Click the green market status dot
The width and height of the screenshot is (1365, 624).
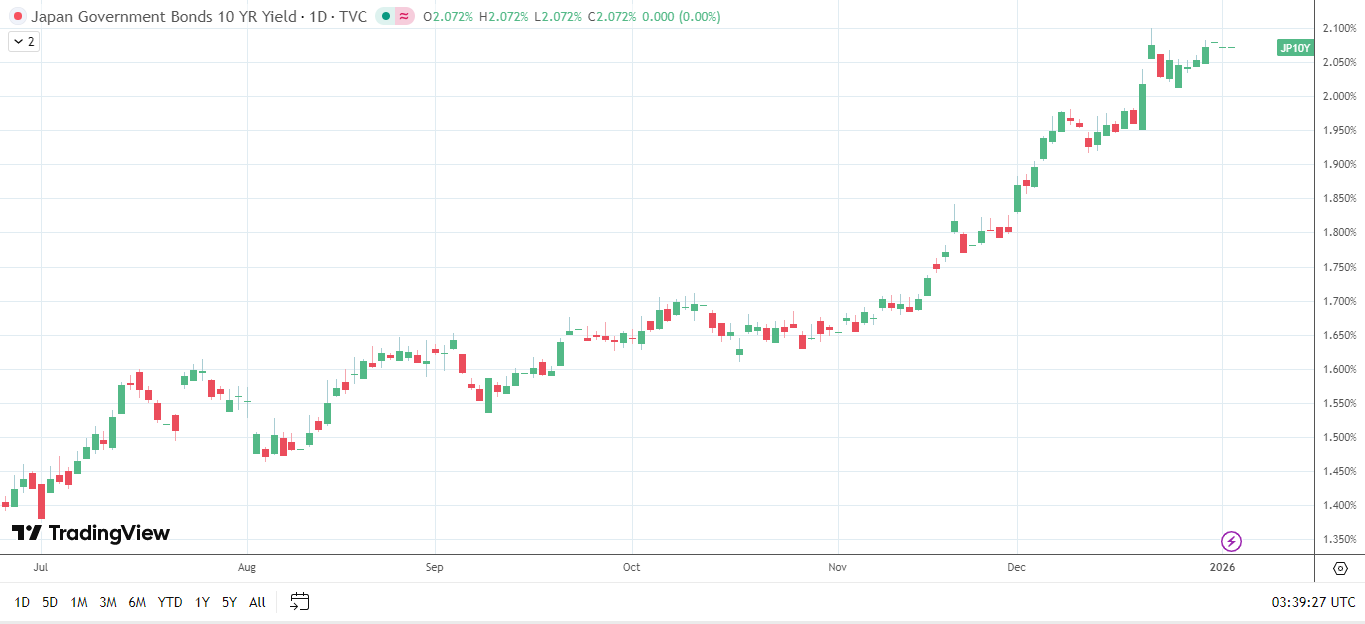pyautogui.click(x=385, y=17)
